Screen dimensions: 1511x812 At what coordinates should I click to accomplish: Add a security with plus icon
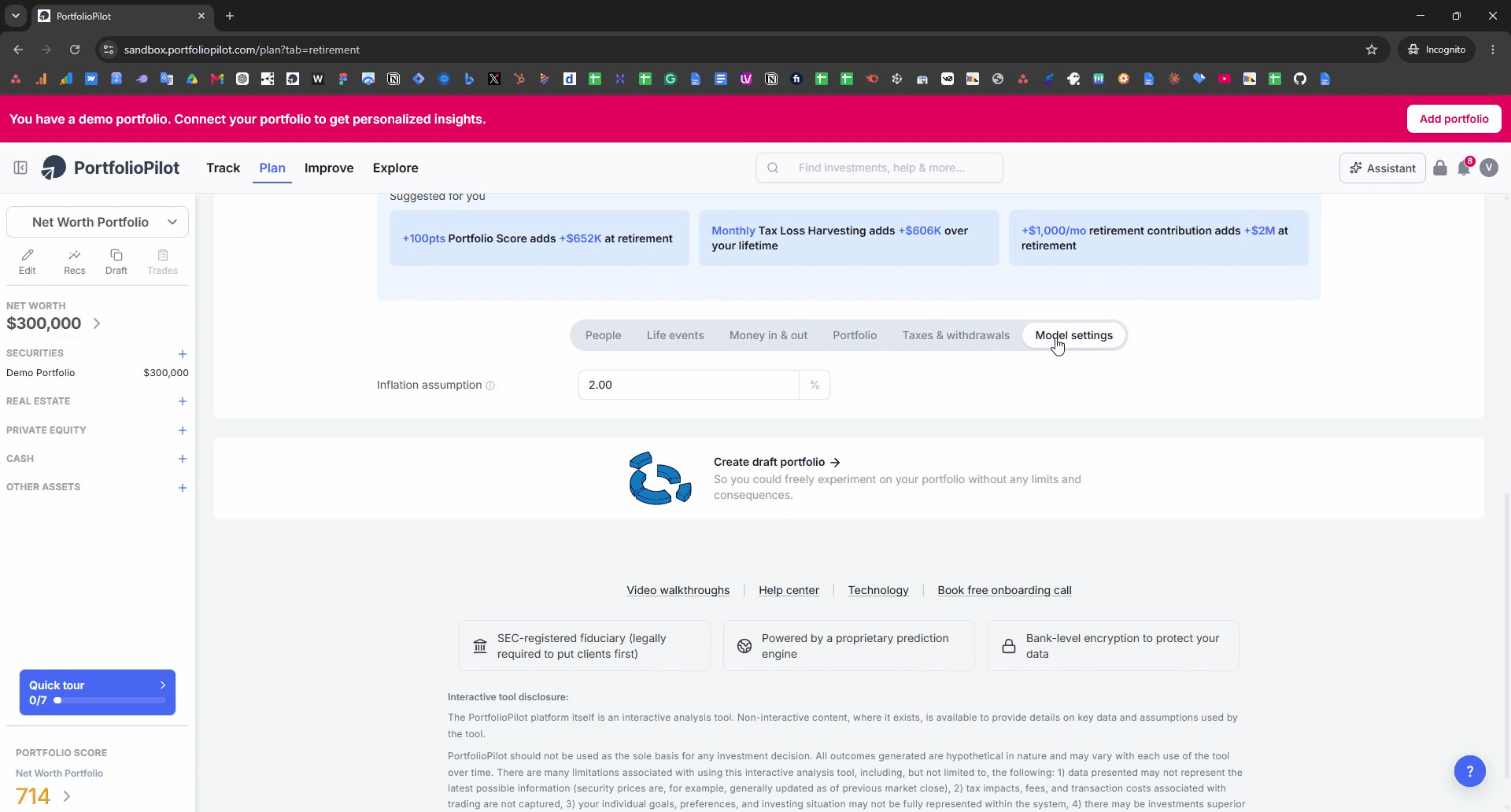[183, 354]
